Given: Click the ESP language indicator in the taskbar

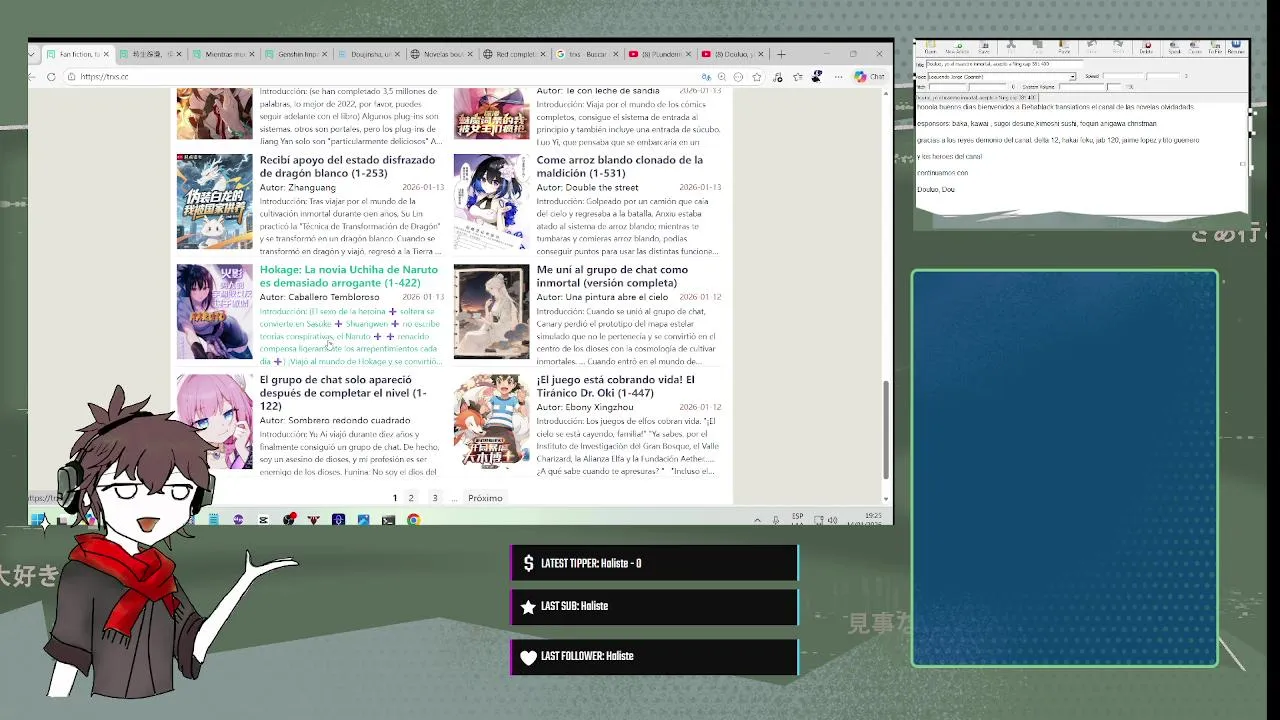Looking at the screenshot, I should pos(797,518).
